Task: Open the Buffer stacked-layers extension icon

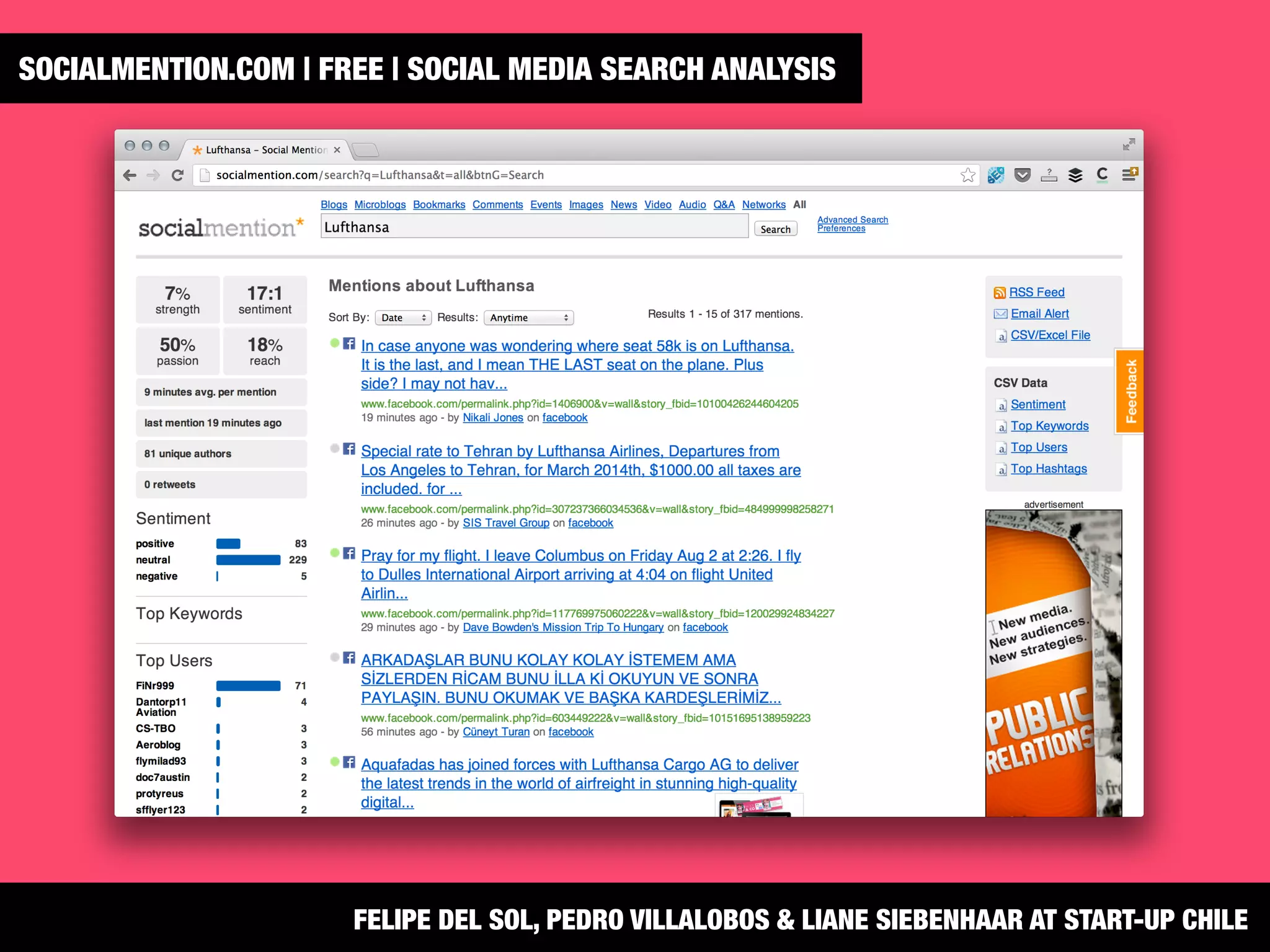Action: [x=1075, y=175]
